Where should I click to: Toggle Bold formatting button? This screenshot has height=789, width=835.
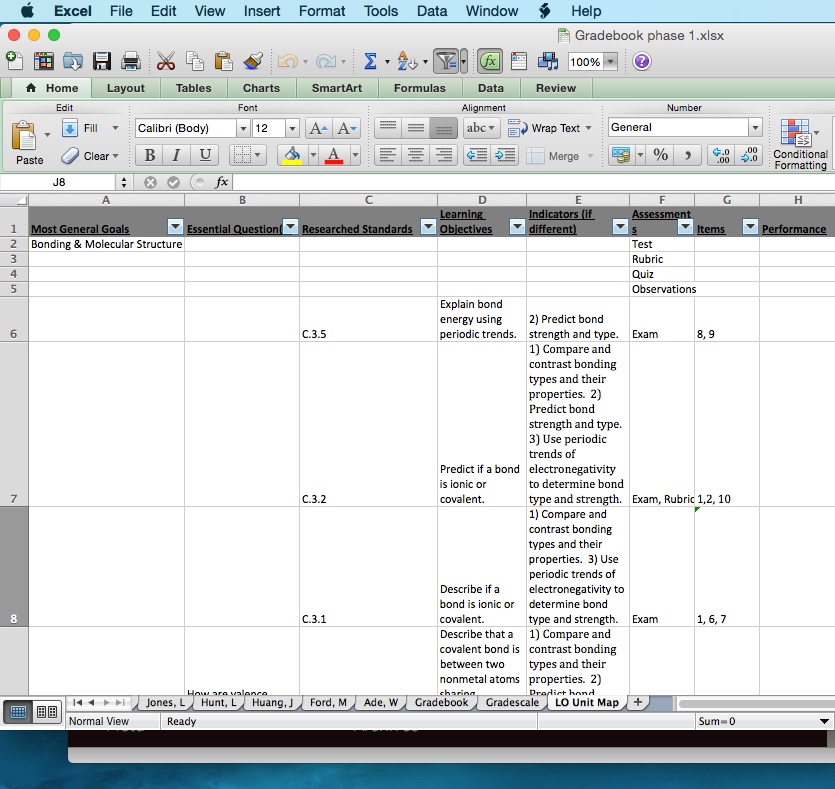(x=149, y=155)
